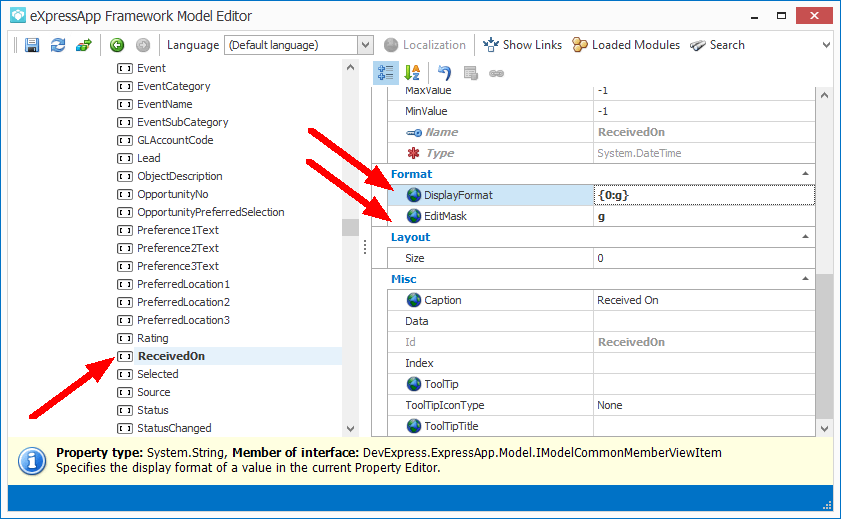
Task: Edit the Caption value Received On
Action: [x=704, y=300]
